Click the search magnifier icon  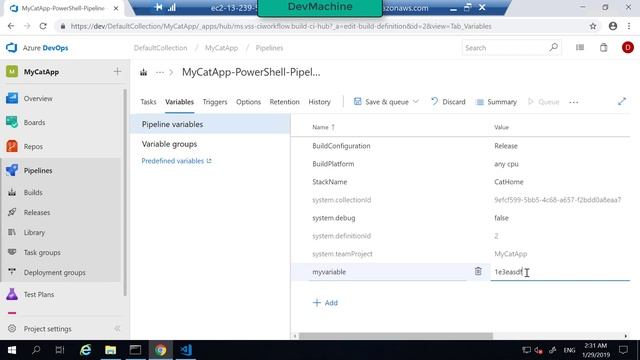(x=553, y=47)
